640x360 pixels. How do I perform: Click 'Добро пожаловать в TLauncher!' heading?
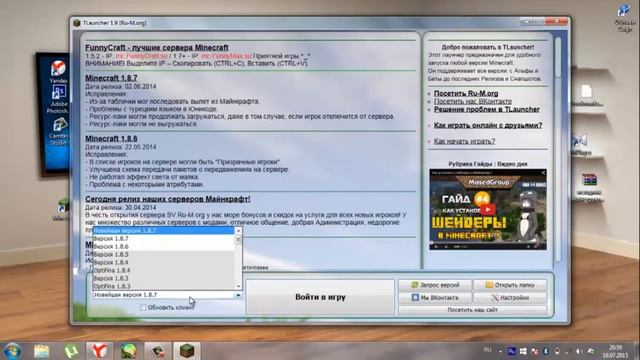coord(488,47)
